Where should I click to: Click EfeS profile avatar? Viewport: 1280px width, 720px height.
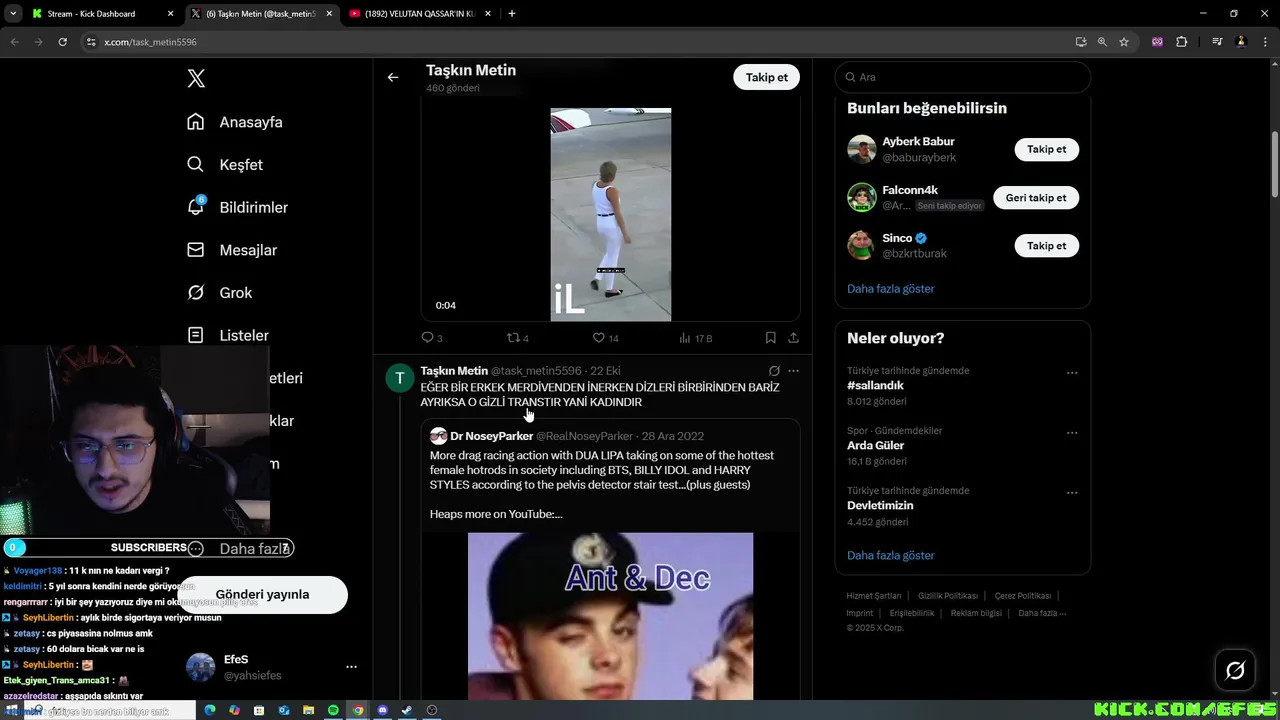click(201, 667)
